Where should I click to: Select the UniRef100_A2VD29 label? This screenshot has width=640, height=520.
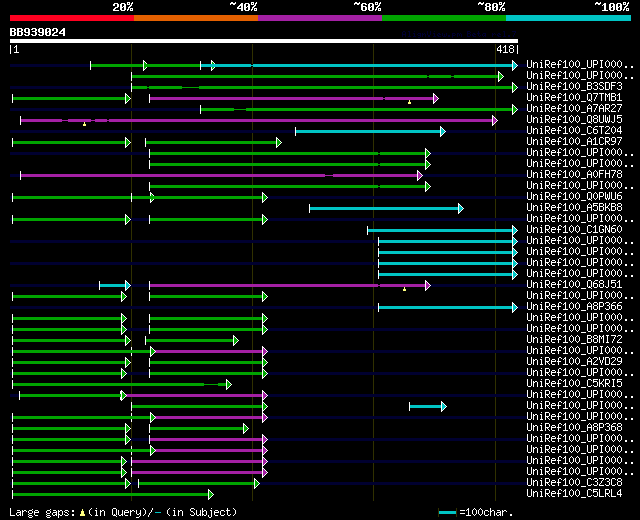[x=574, y=362]
